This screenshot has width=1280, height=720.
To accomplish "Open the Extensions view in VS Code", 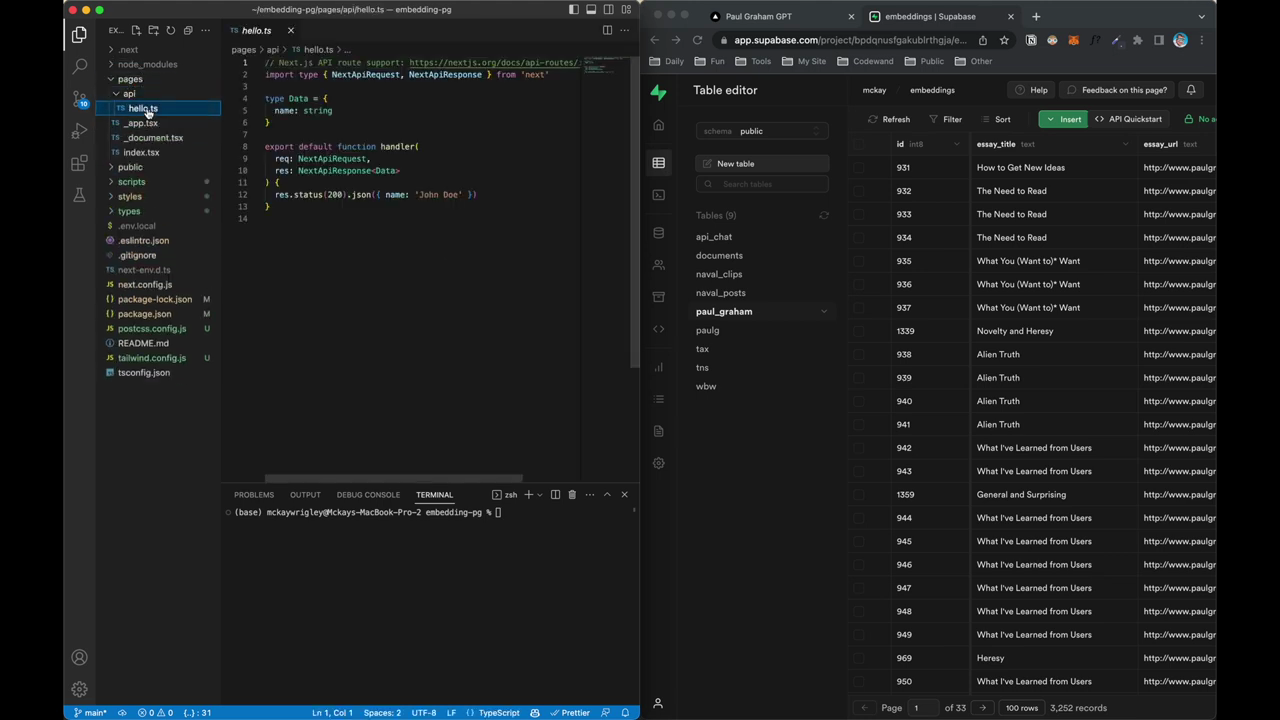I will 79,163.
